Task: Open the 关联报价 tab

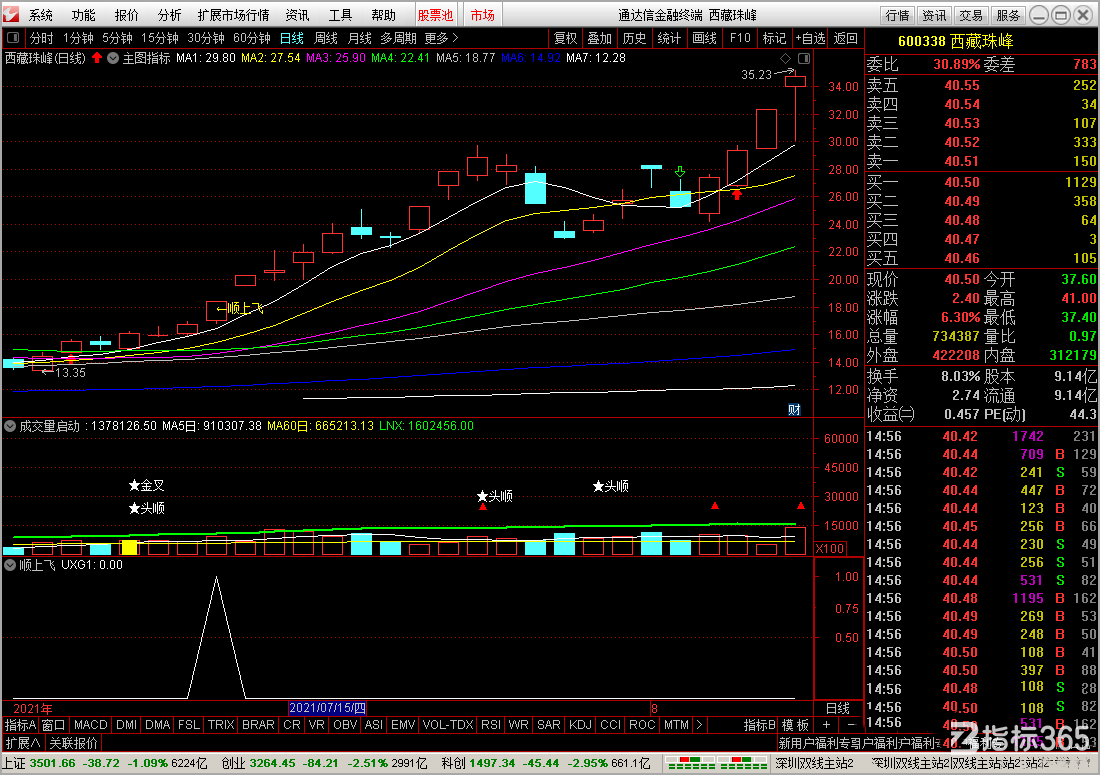Action: (x=74, y=743)
